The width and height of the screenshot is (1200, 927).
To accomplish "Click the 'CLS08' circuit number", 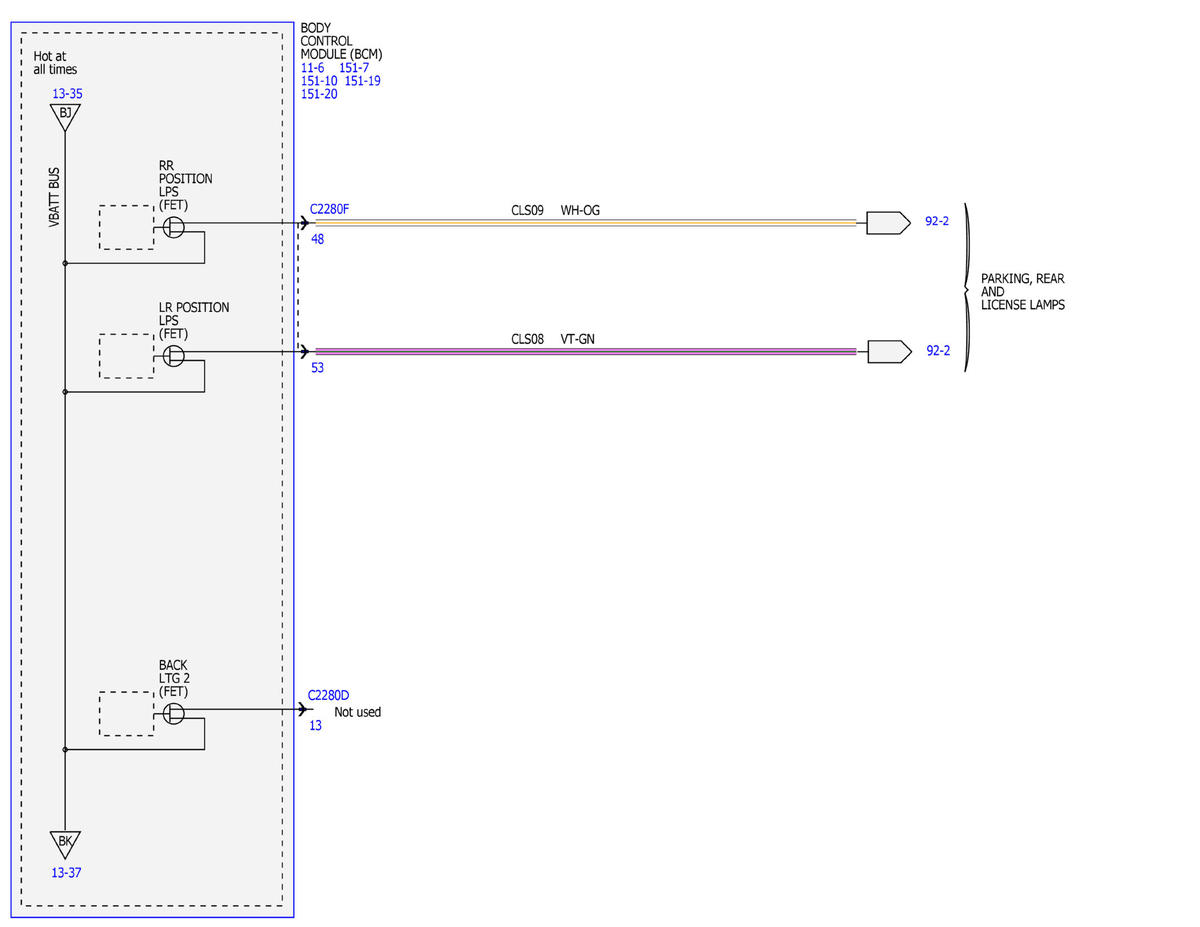I will pos(527,339).
